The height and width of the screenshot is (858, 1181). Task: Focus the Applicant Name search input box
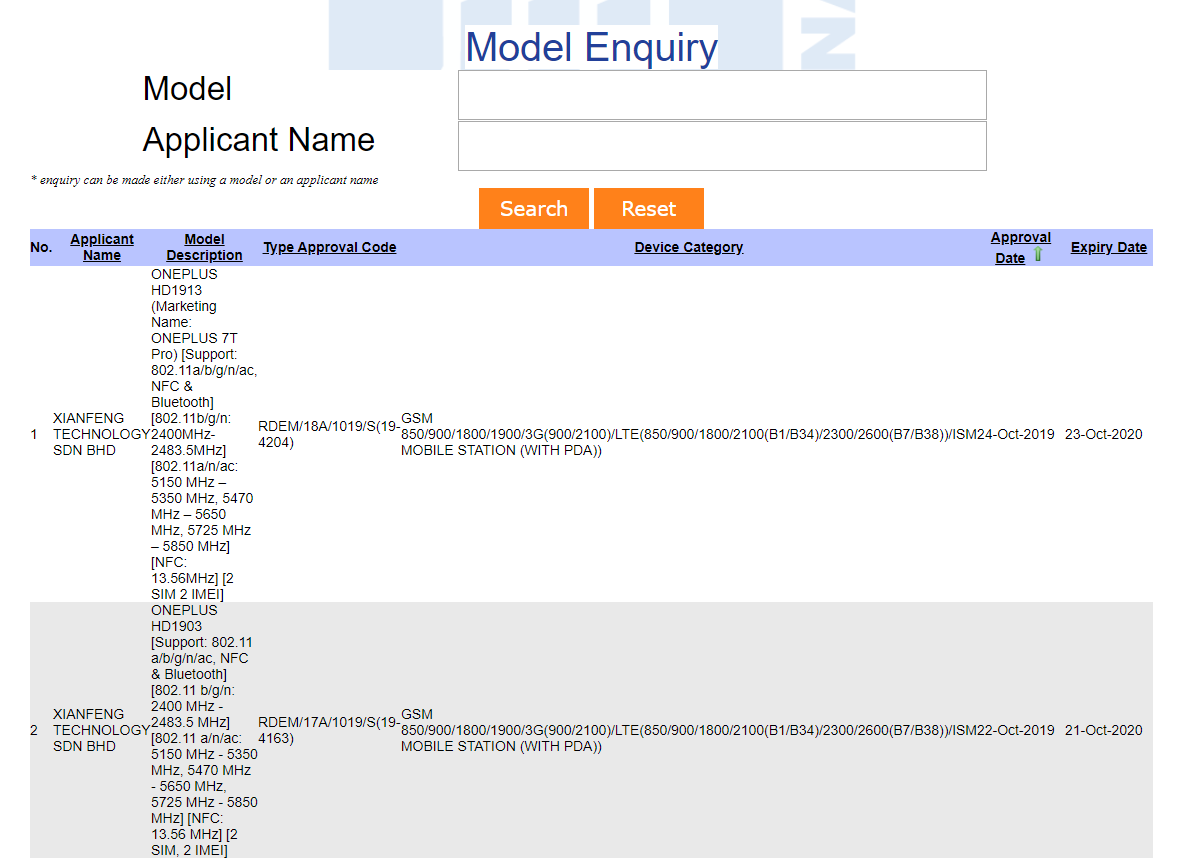(x=722, y=146)
